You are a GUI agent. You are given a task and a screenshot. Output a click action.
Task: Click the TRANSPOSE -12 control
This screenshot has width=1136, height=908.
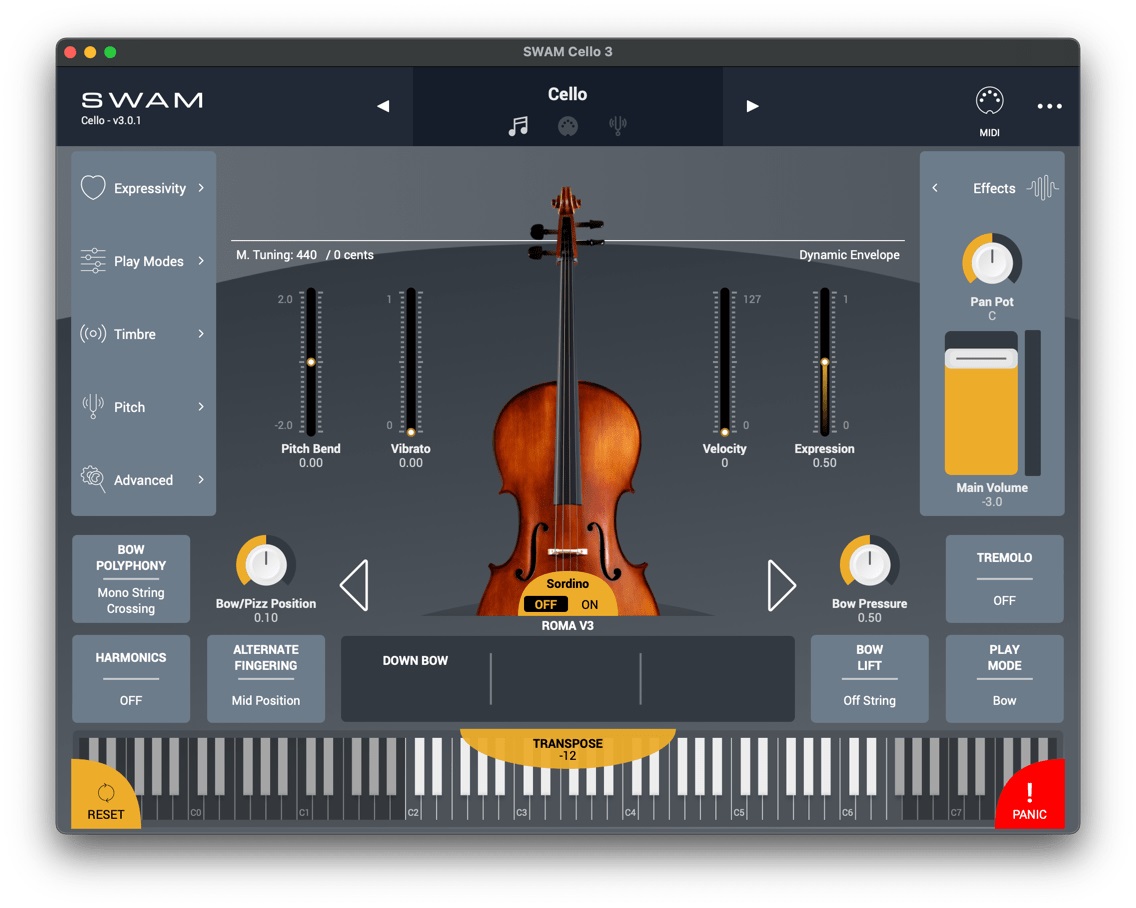(x=568, y=749)
